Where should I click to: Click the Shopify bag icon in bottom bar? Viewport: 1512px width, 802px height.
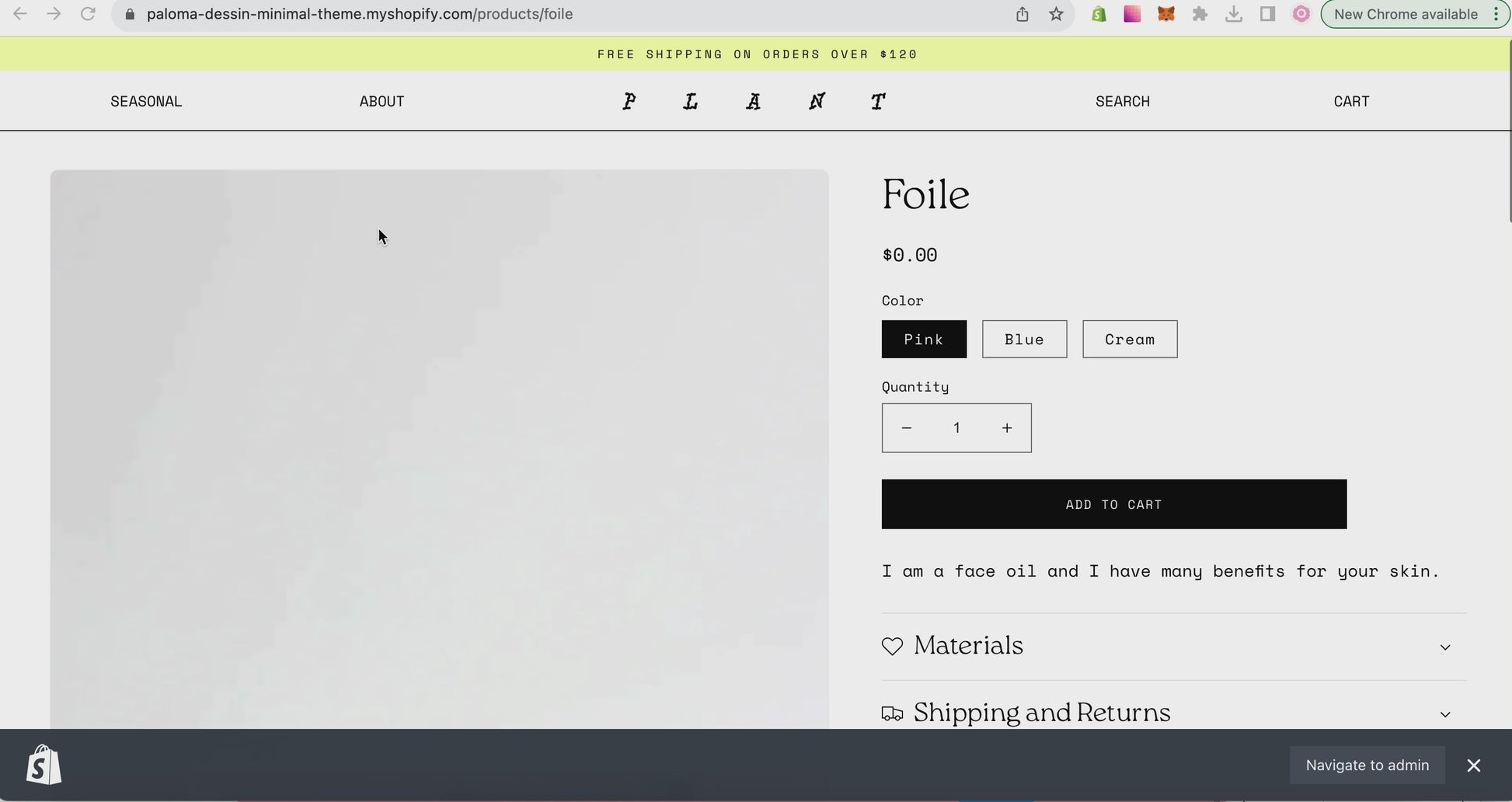pos(44,765)
